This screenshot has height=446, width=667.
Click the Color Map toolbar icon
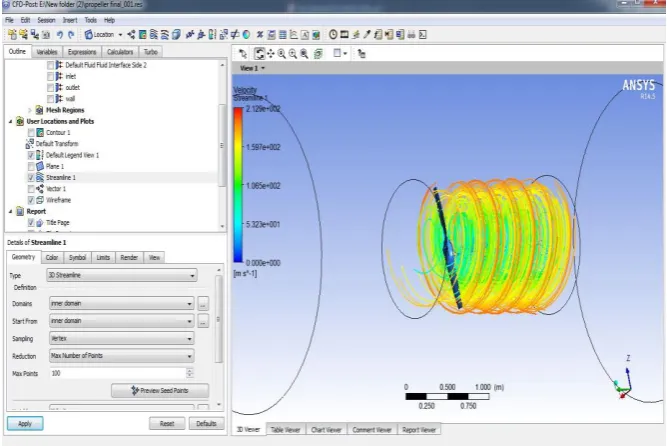point(246,34)
